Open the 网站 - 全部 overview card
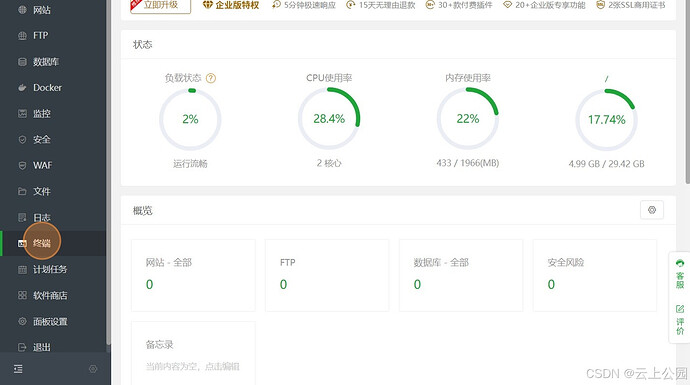 [x=193, y=275]
